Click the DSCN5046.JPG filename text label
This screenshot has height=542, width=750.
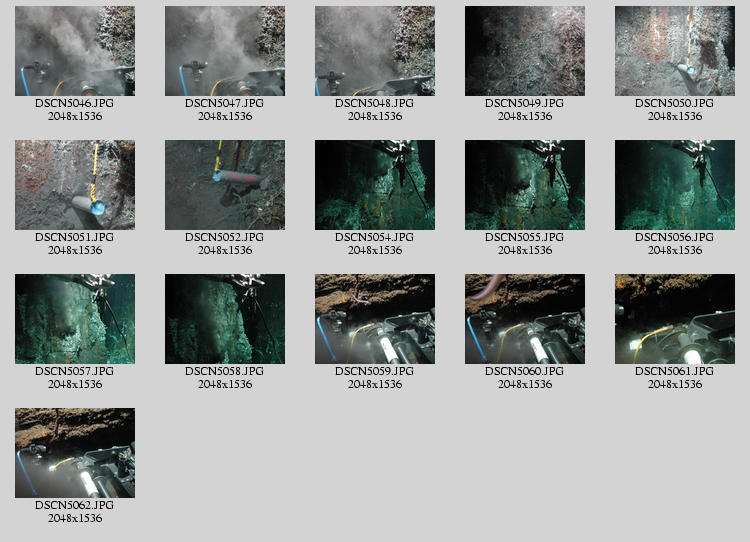(75, 104)
